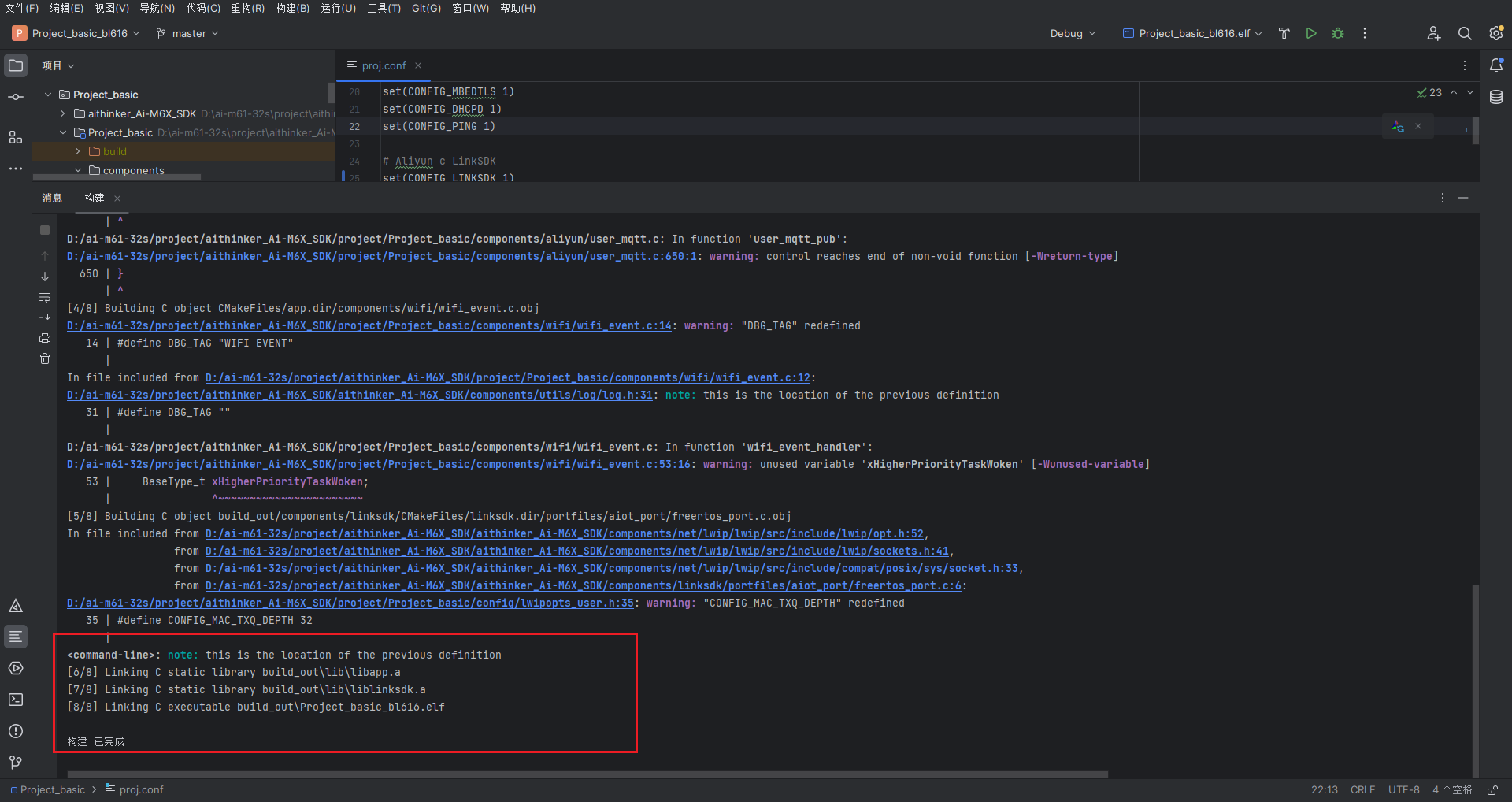Open editor tab options menu
This screenshot has height=802, width=1512.
coord(1465,65)
